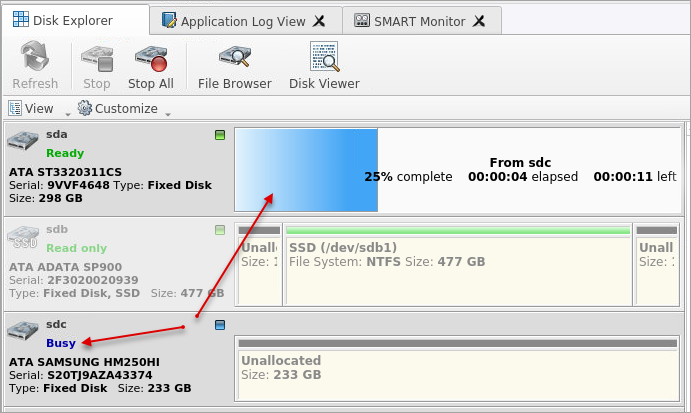Click the 00:00:11 left text
The height and width of the screenshot is (413, 691).
coord(635,177)
